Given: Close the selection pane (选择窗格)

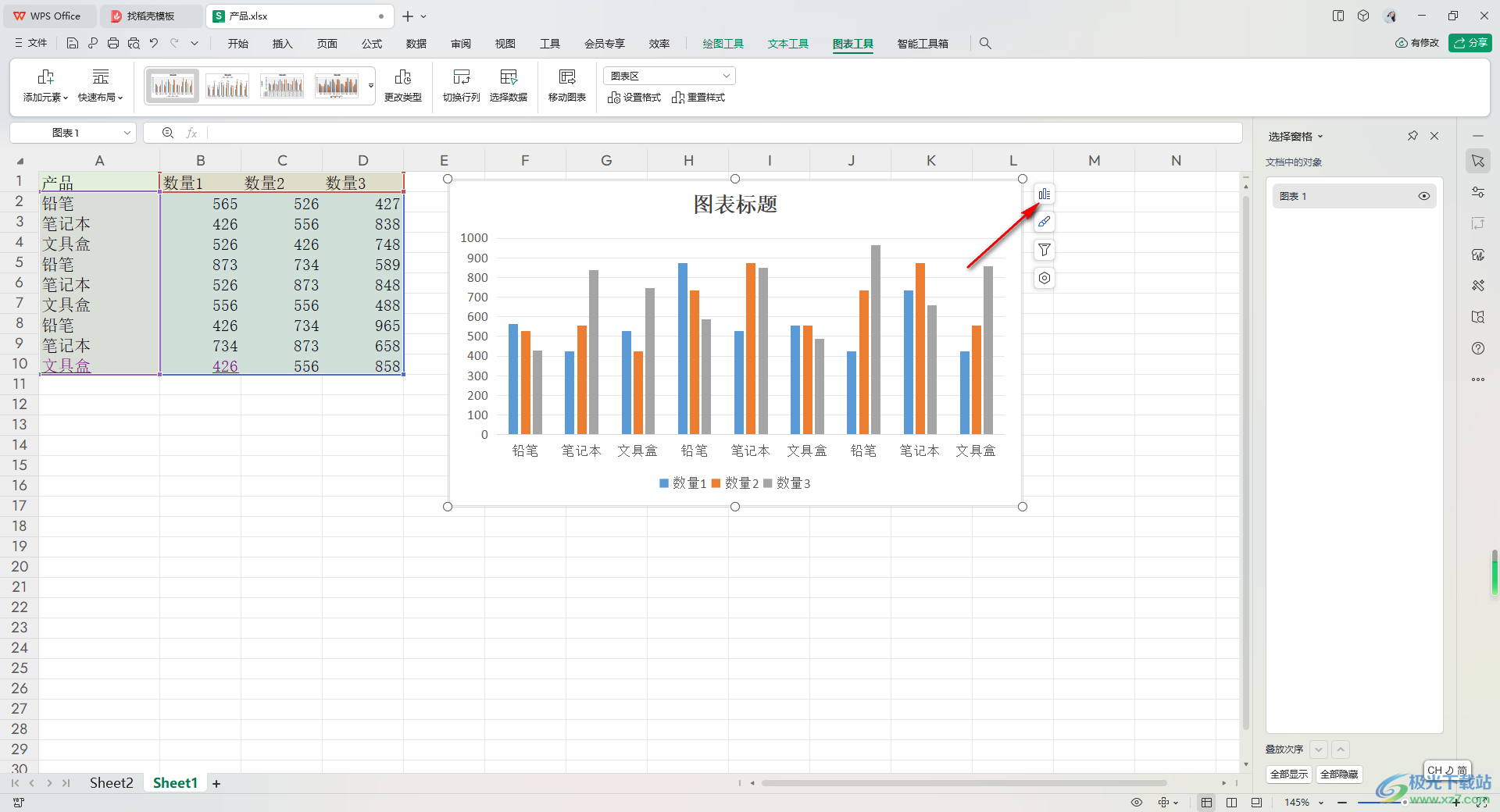Looking at the screenshot, I should click(1434, 136).
